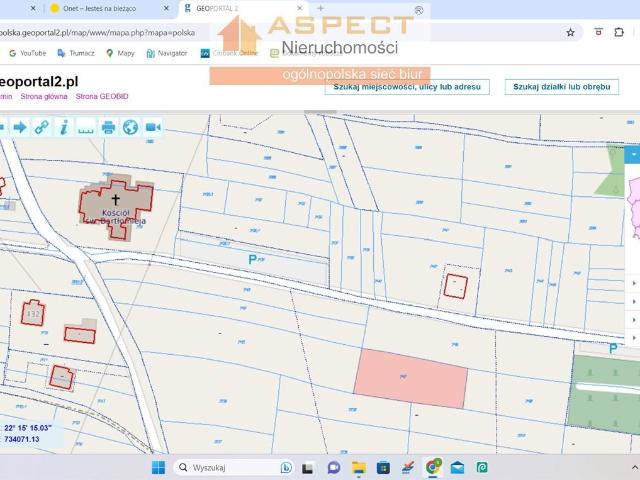The width and height of the screenshot is (640, 480).
Task: Click the video camera icon in toolbar
Action: pos(153,127)
